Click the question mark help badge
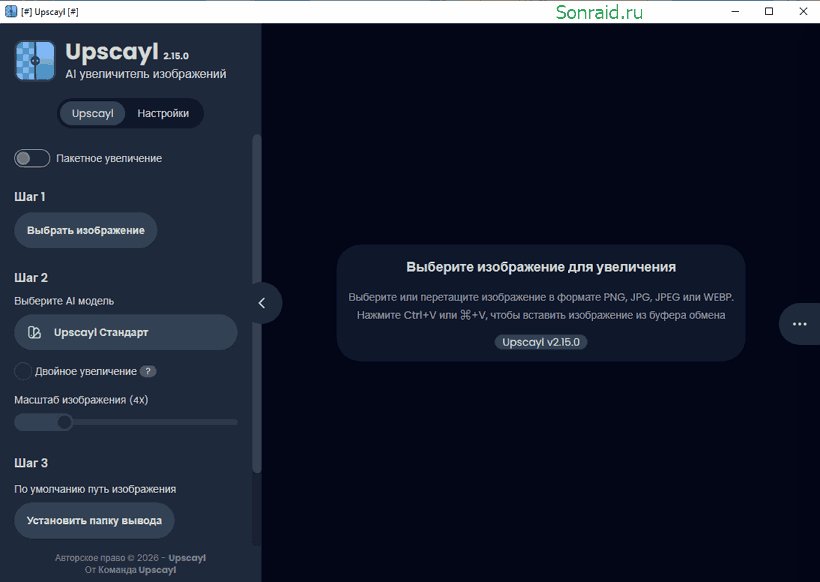Image resolution: width=820 pixels, height=582 pixels. click(x=148, y=371)
